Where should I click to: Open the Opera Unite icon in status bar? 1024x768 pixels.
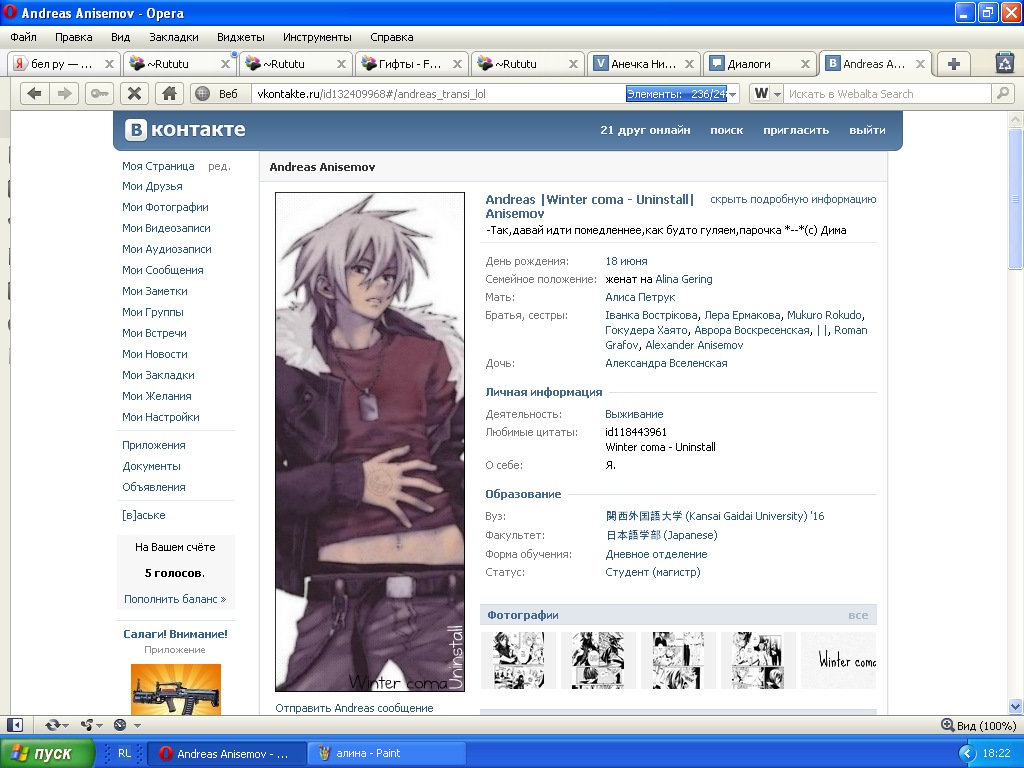coord(86,725)
